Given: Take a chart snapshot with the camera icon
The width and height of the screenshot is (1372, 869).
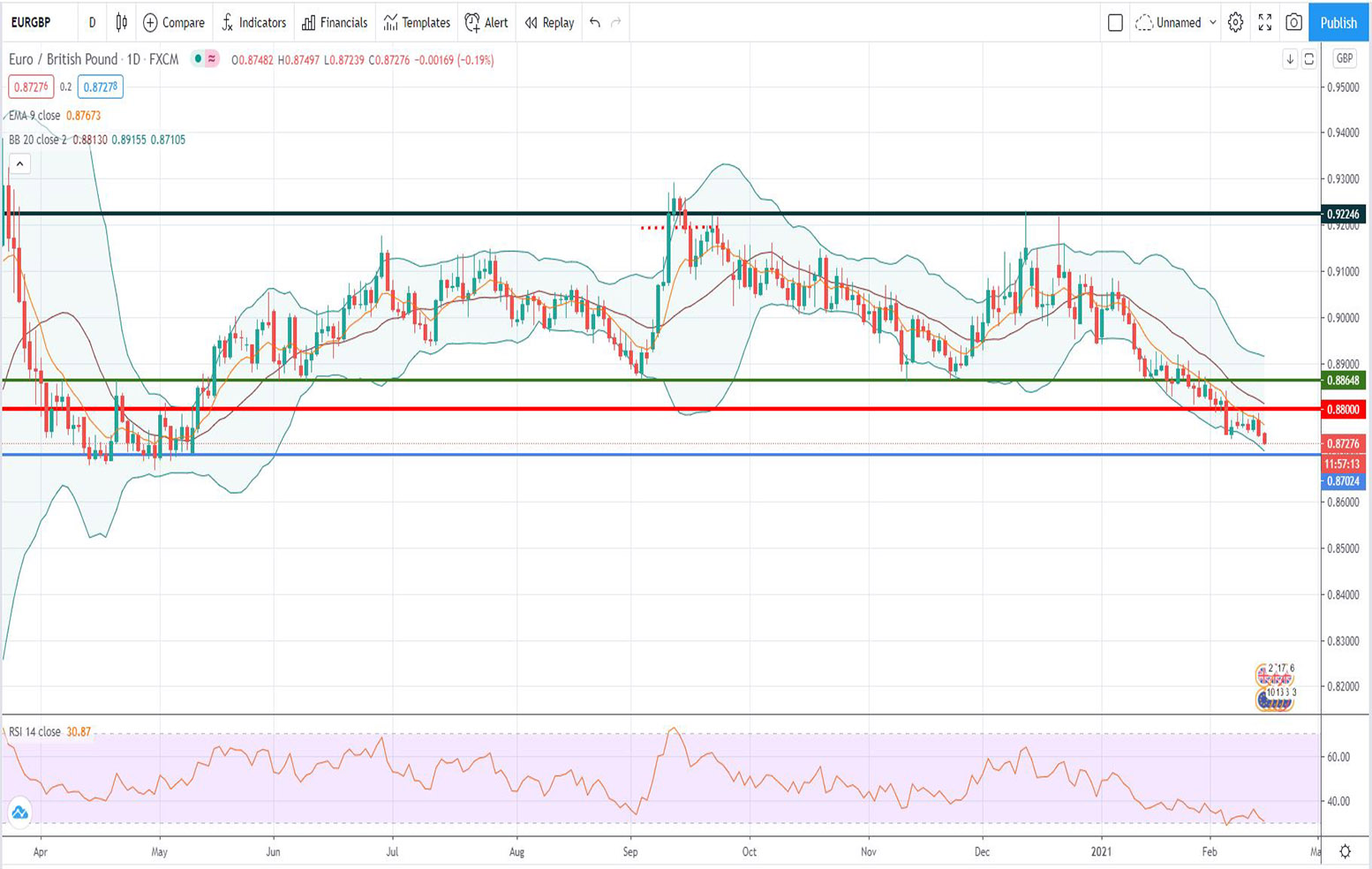Looking at the screenshot, I should (x=1293, y=23).
